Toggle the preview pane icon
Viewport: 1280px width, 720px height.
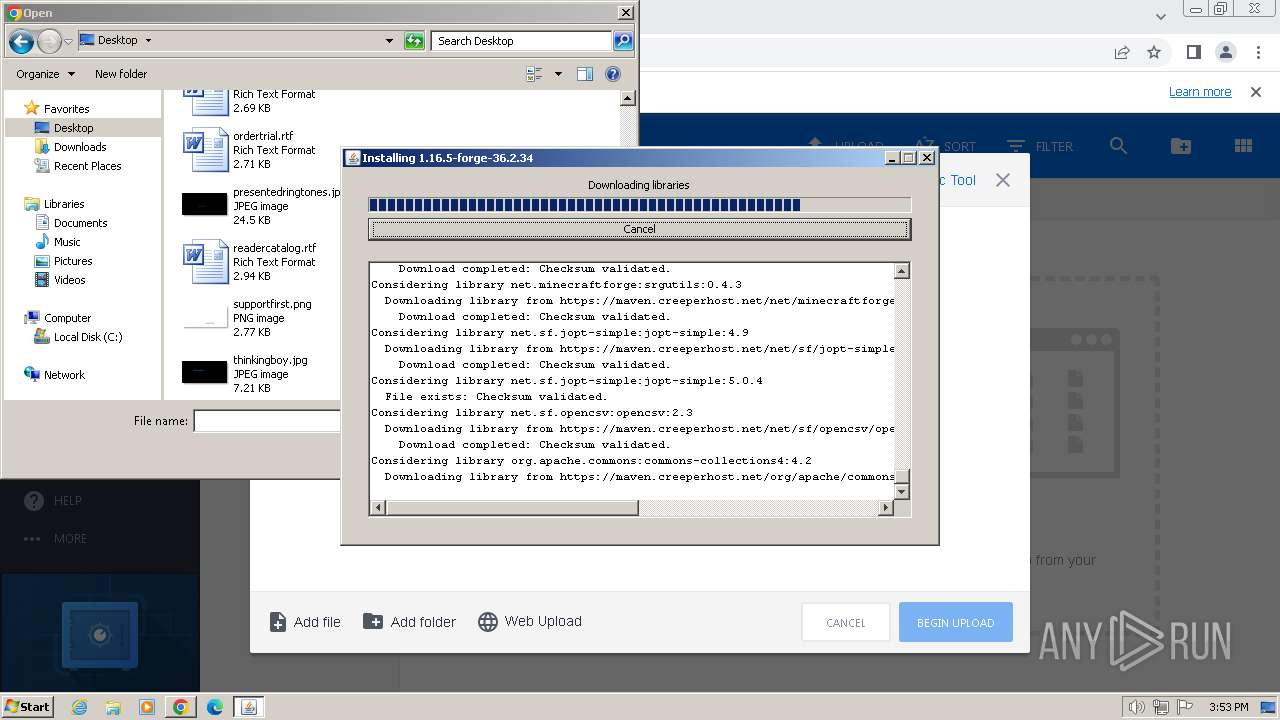click(585, 74)
